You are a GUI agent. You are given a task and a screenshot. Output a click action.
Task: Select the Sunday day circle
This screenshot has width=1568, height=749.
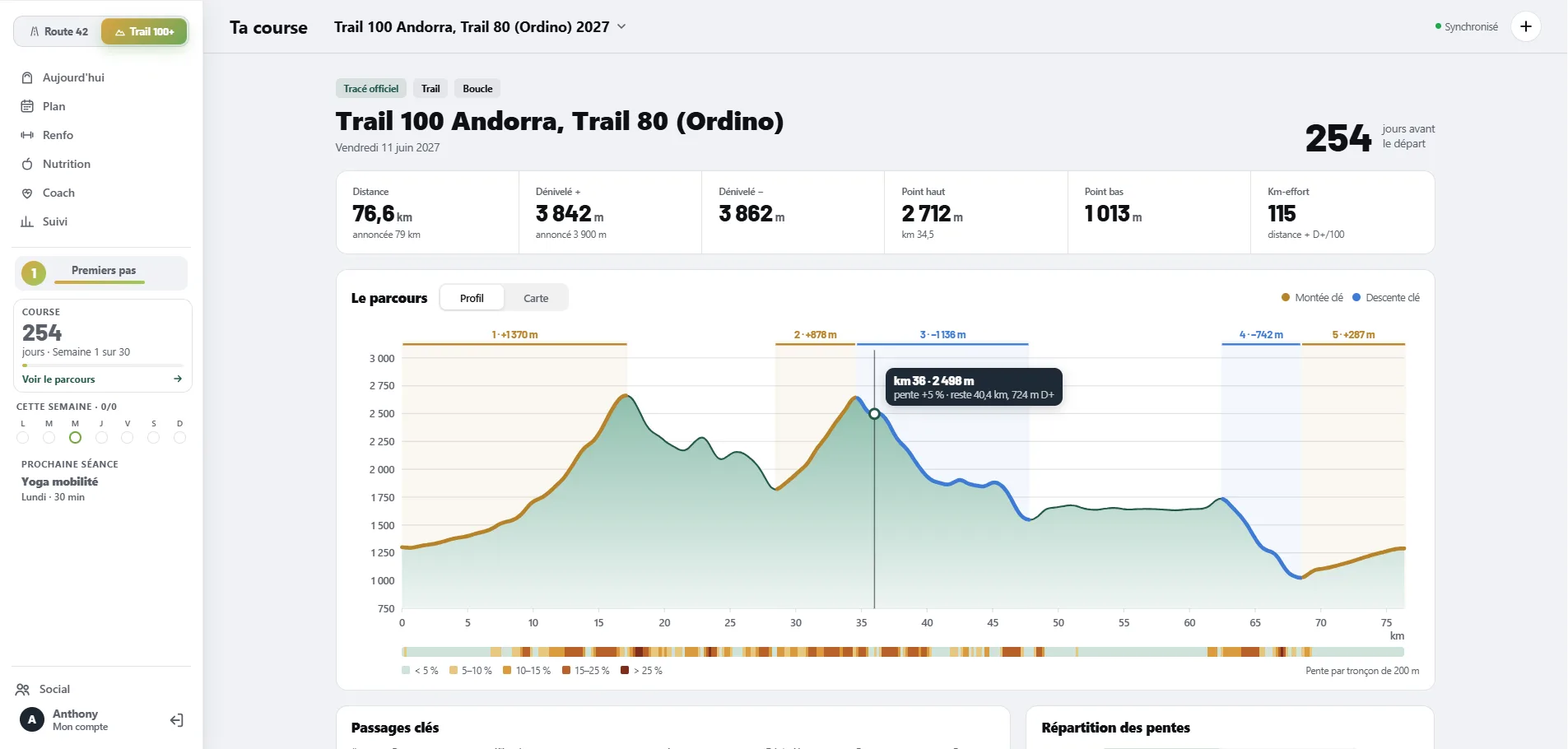[x=179, y=437]
